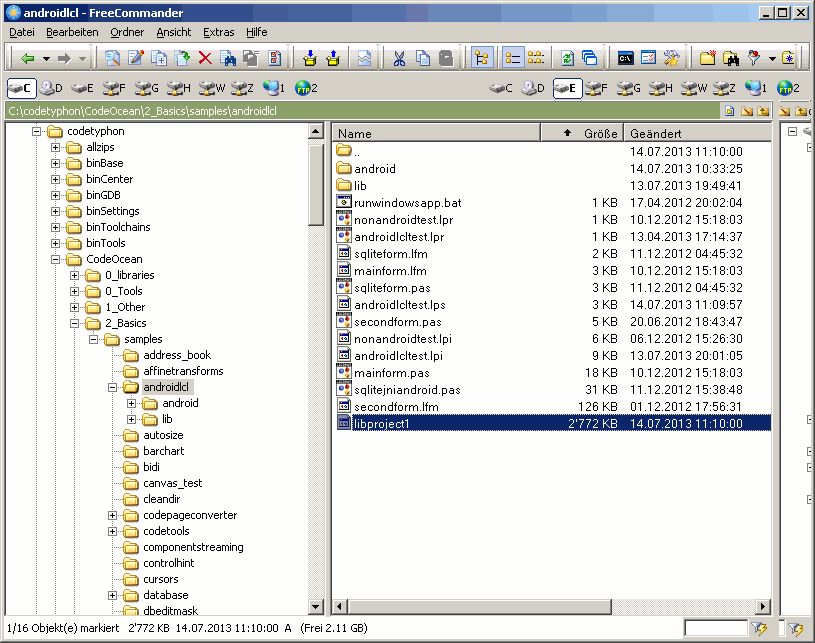Screen dimensions: 815x643
Task: Click the file list scroll right arrow
Action: pos(763,607)
